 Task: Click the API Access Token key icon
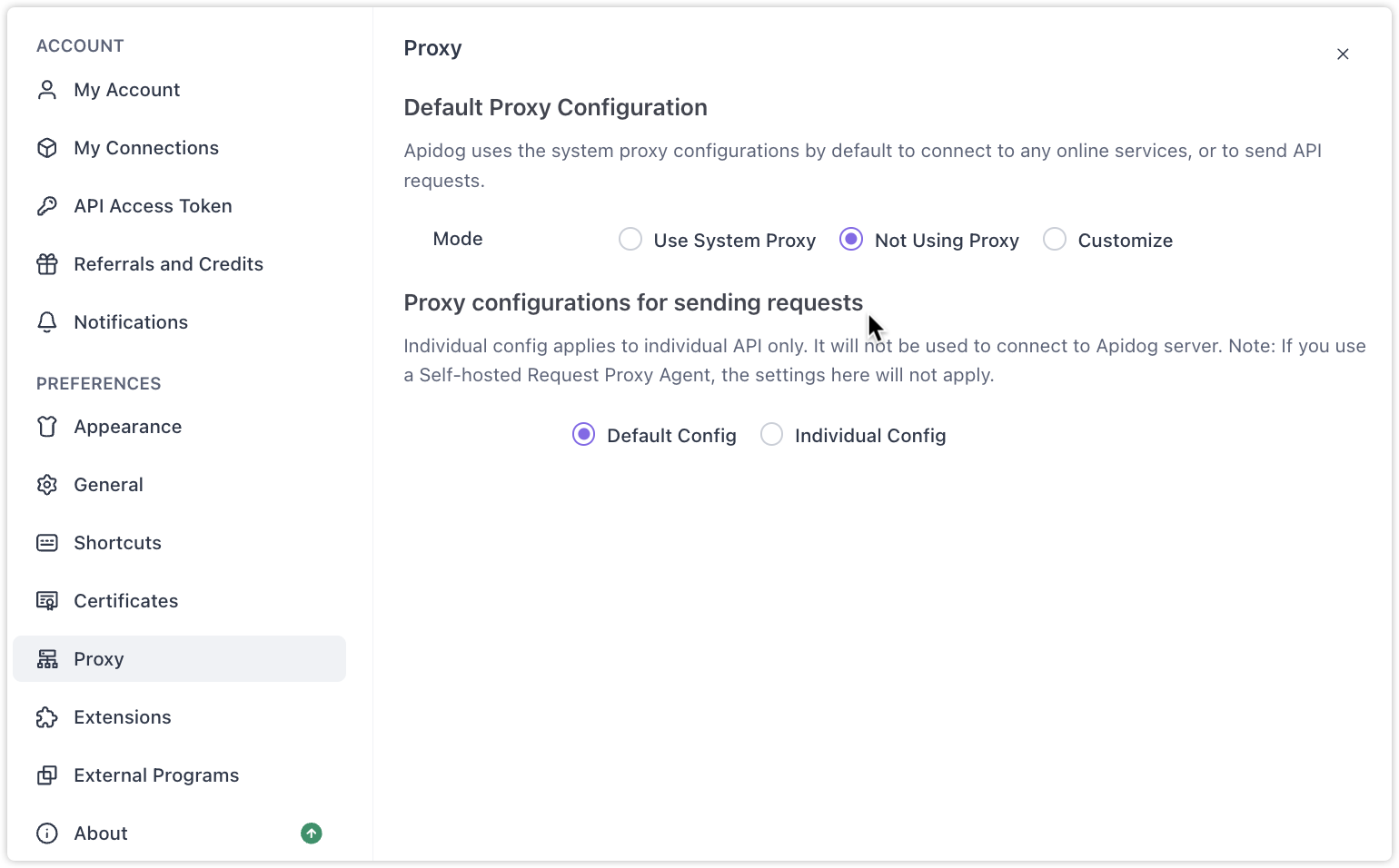click(x=47, y=206)
